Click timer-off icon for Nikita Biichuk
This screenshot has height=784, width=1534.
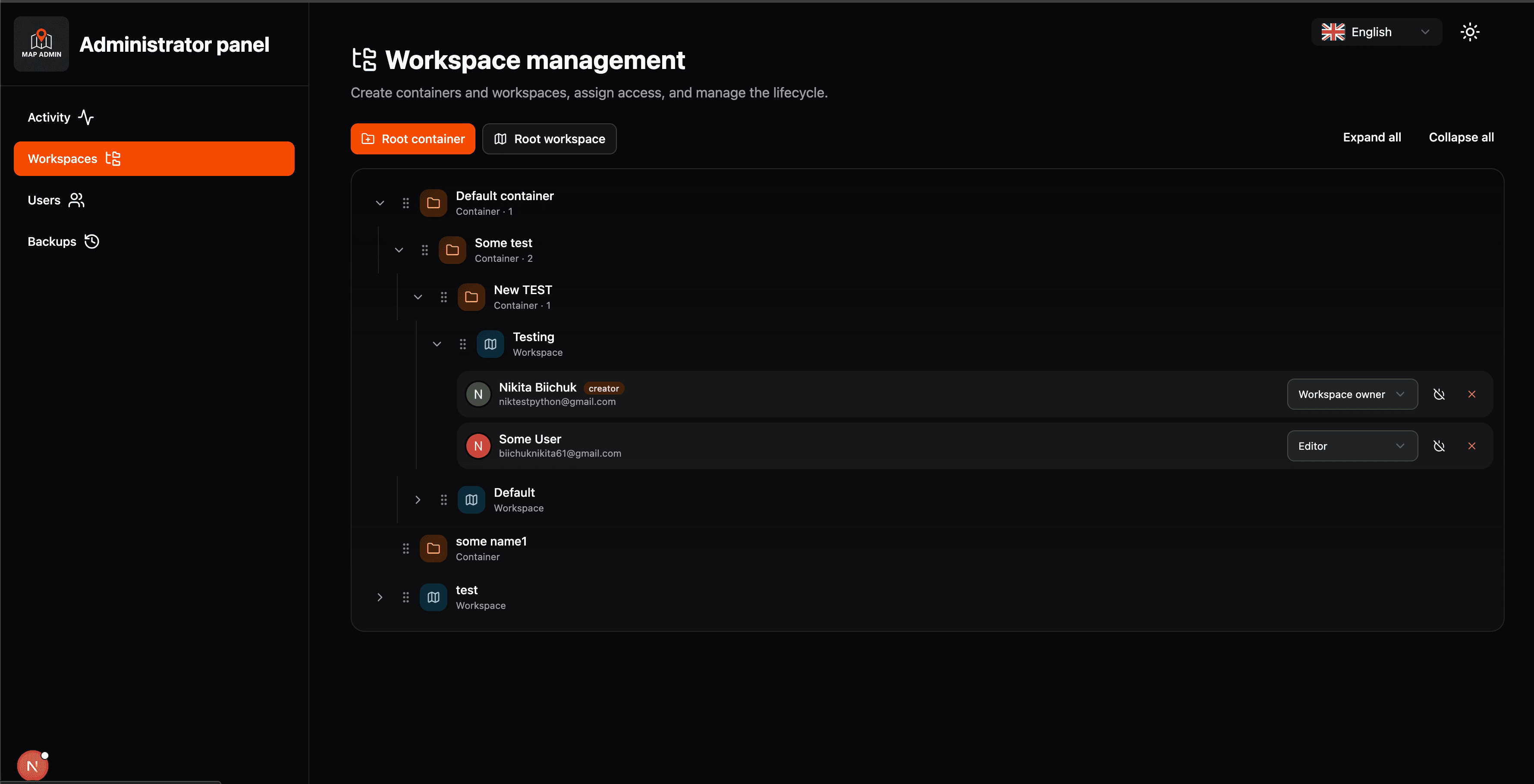pos(1440,395)
